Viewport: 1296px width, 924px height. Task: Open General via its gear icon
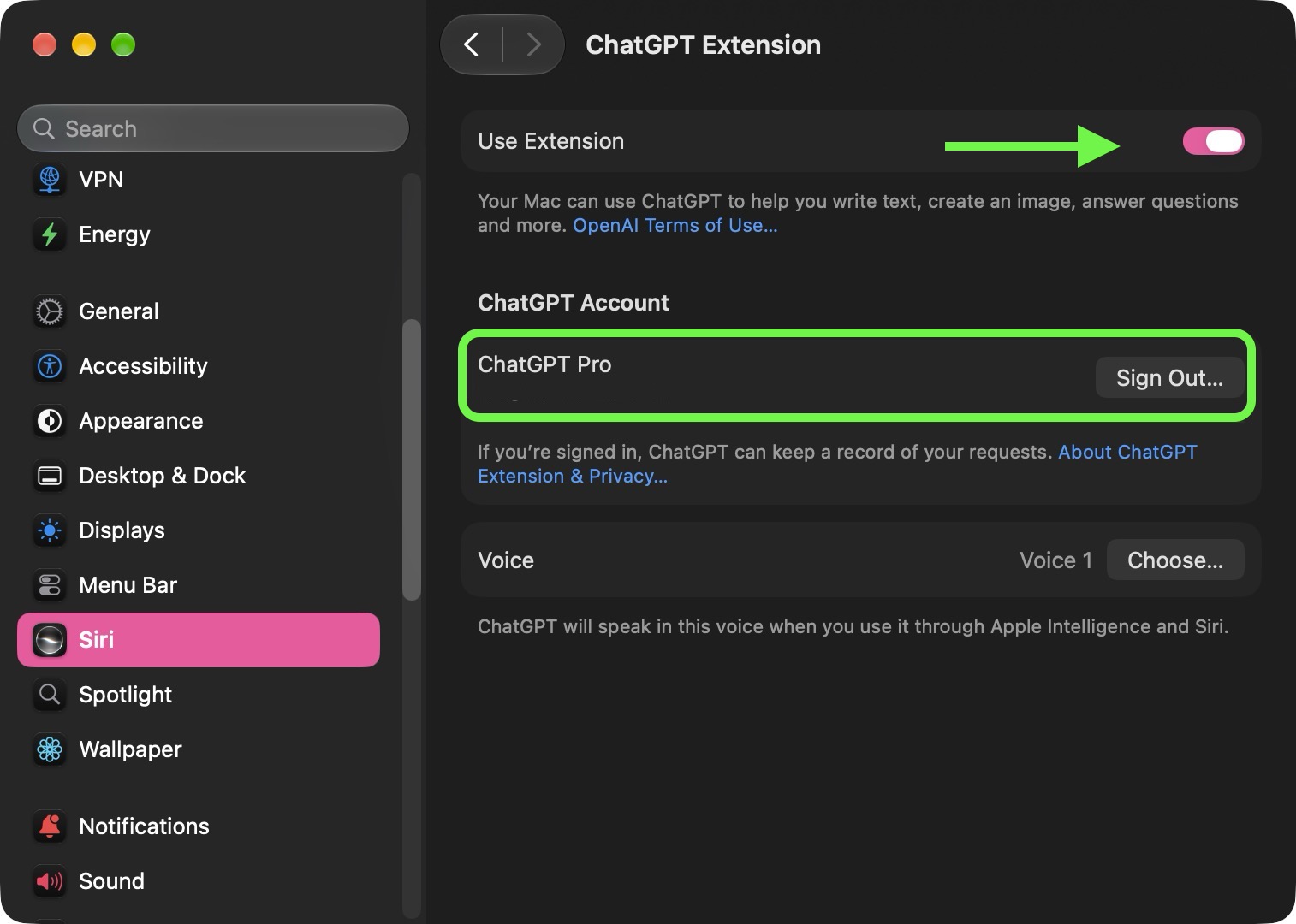50,311
